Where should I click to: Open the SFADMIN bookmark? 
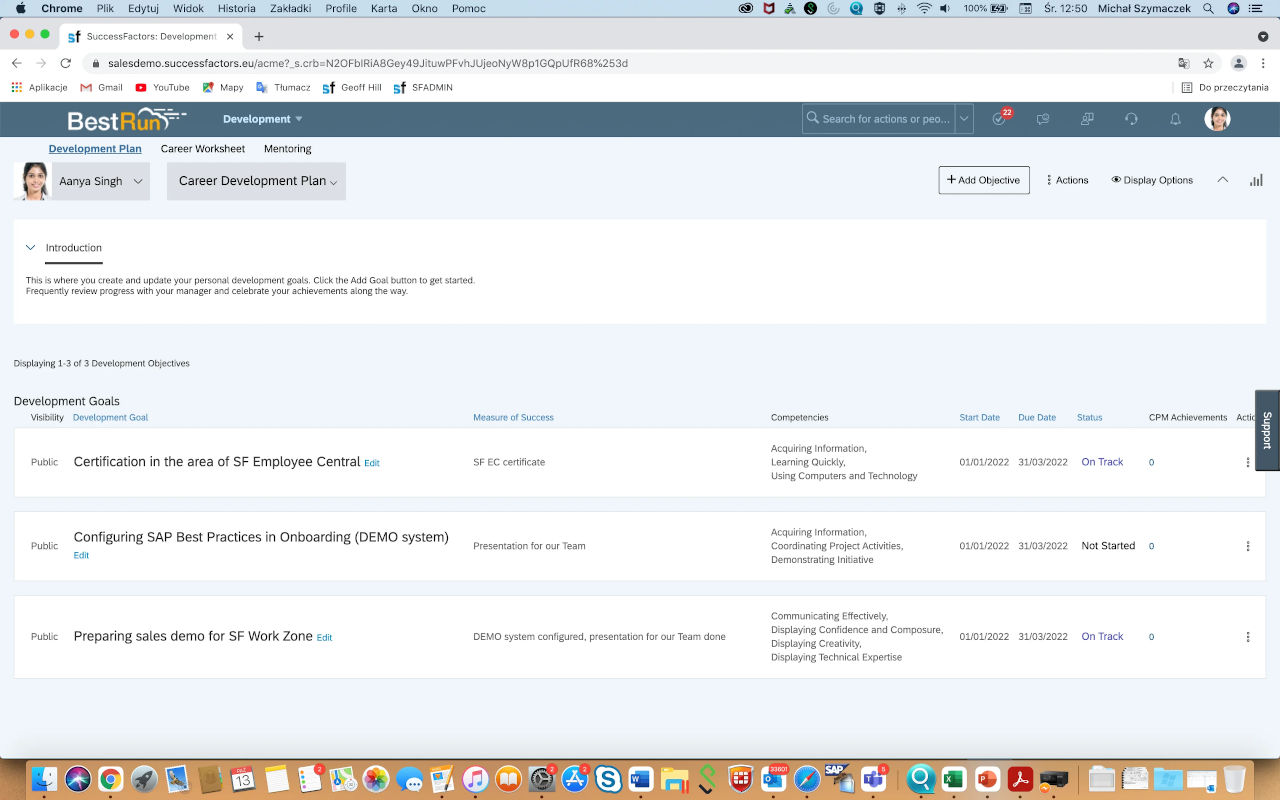pos(423,87)
